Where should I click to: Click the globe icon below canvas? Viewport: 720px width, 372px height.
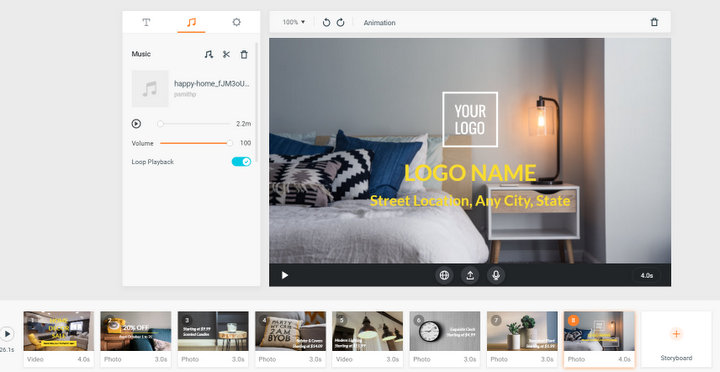(x=444, y=275)
